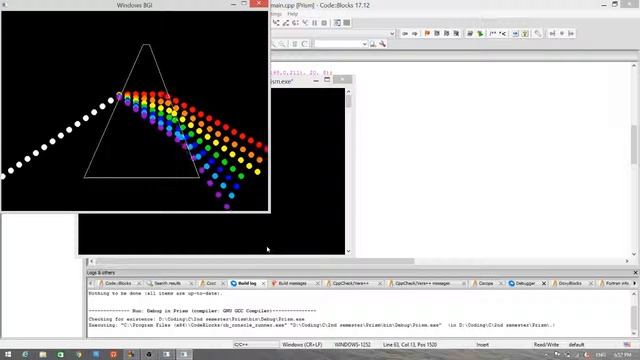Open the Help menu

[x=293, y=14]
